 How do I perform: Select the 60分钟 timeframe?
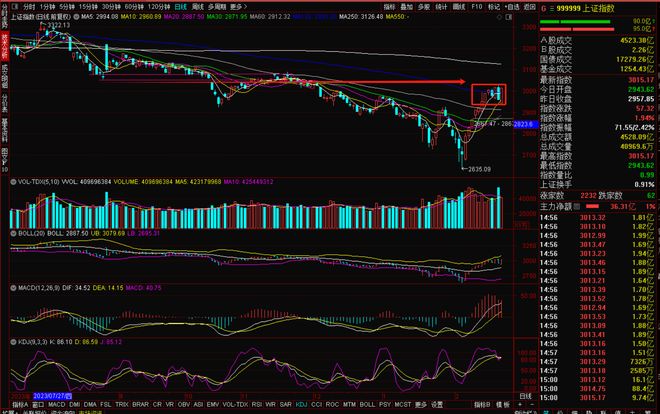click(128, 6)
